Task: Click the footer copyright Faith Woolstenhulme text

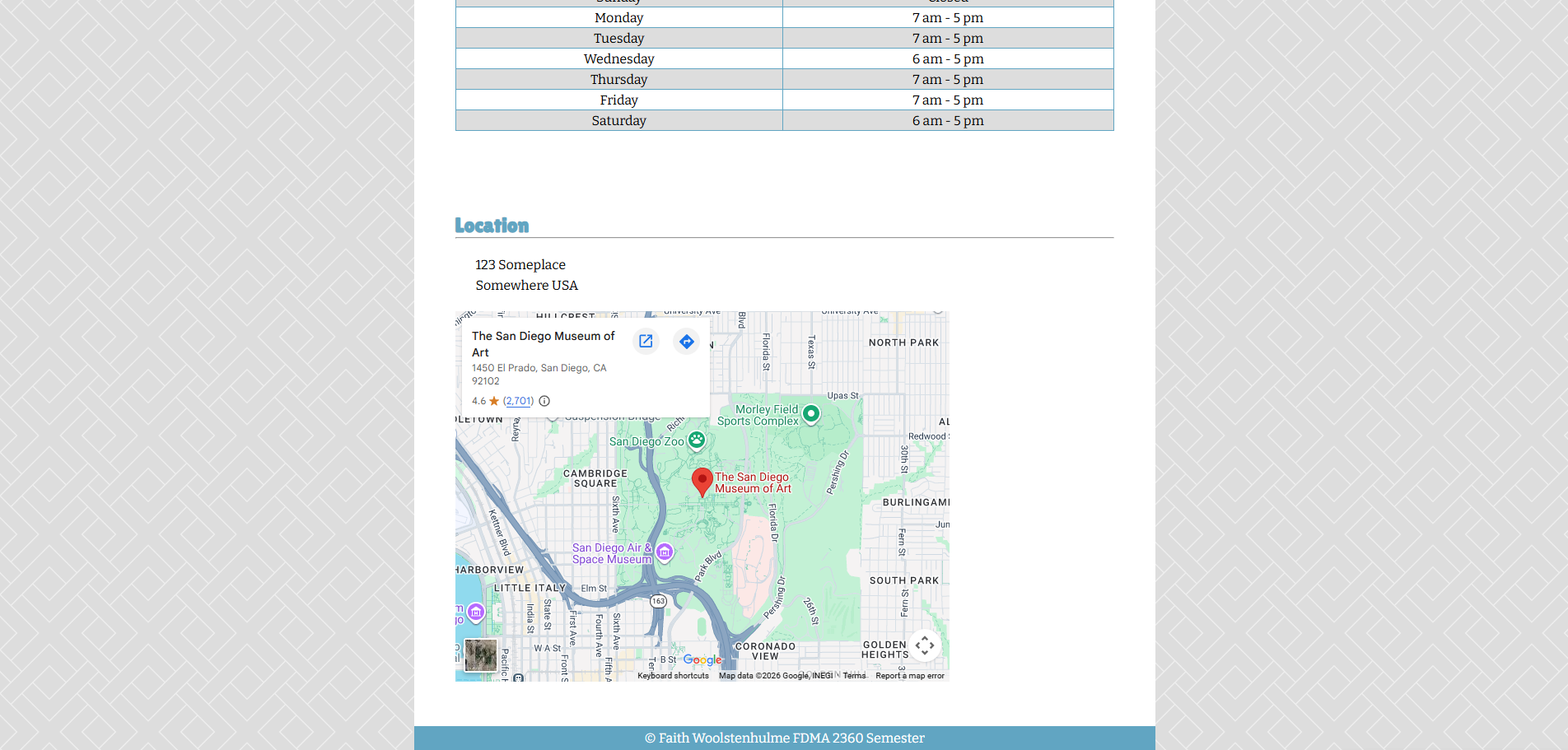Action: [x=785, y=738]
